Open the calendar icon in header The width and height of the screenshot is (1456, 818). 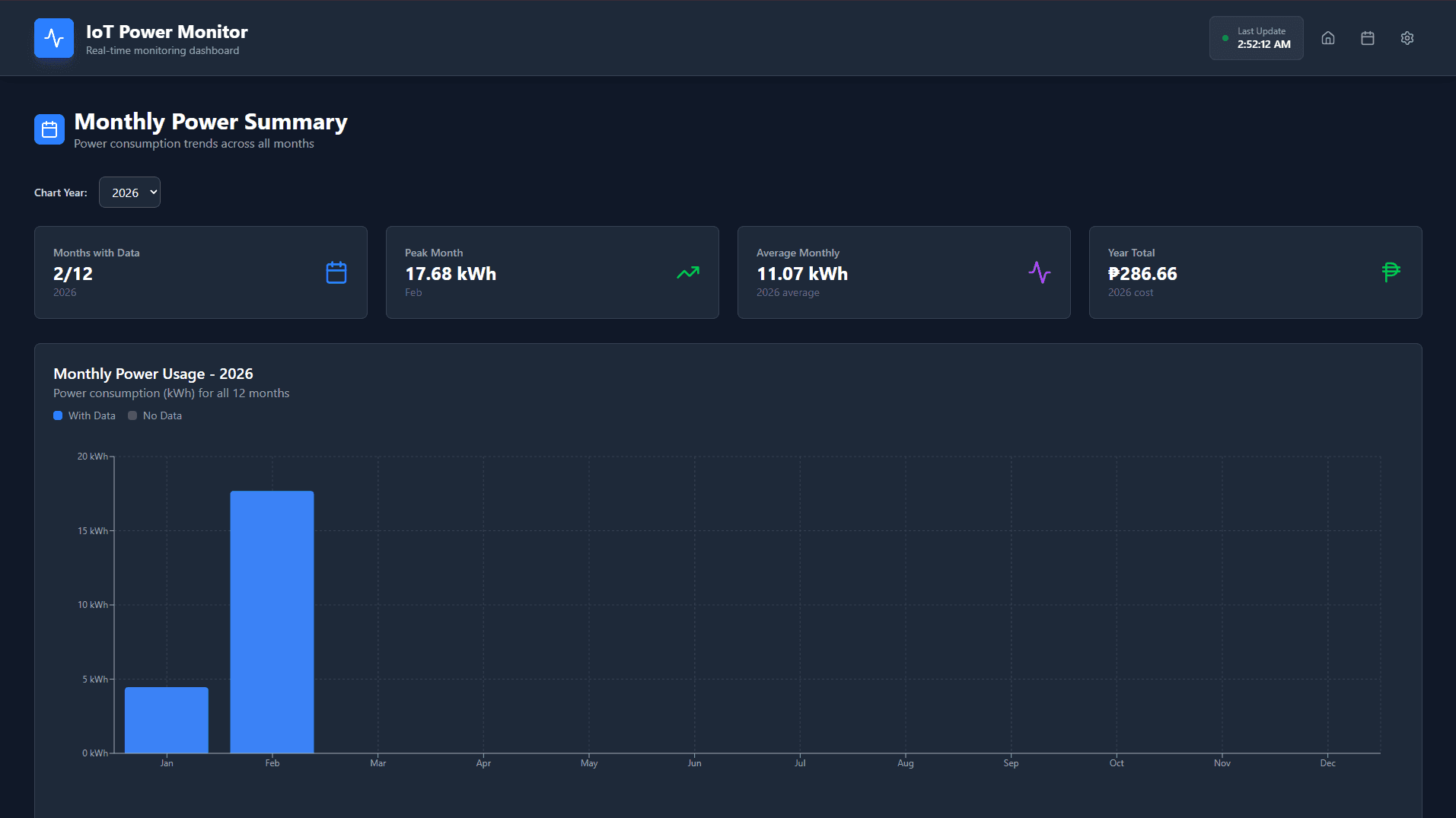click(x=1368, y=38)
